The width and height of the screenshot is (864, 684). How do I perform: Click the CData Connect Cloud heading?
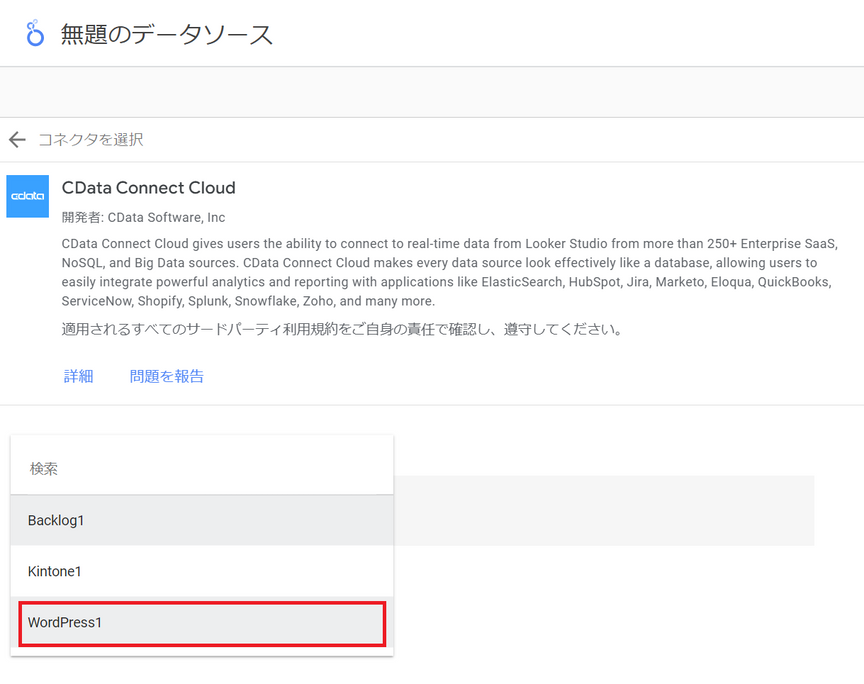tap(148, 188)
